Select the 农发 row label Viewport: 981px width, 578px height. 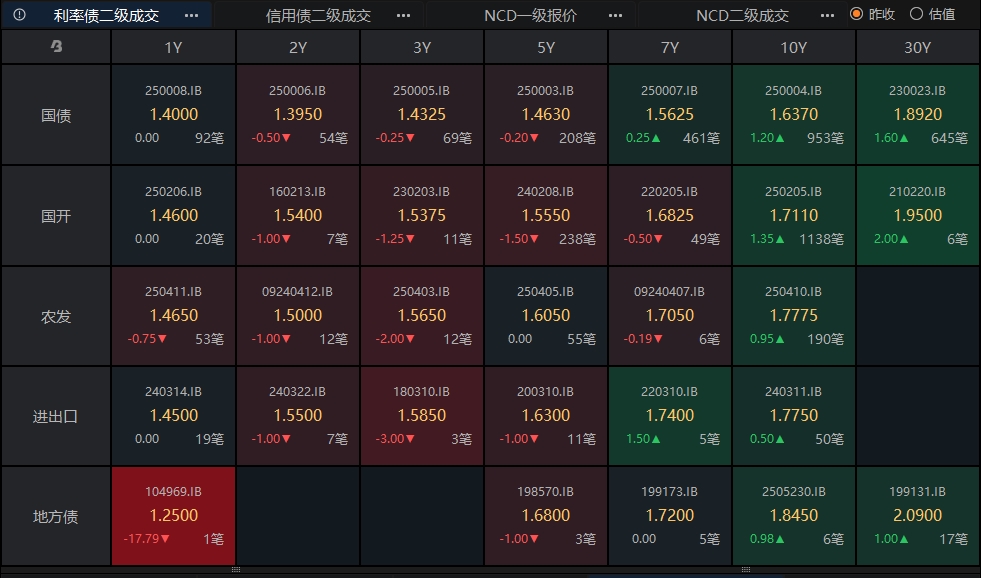[56, 316]
